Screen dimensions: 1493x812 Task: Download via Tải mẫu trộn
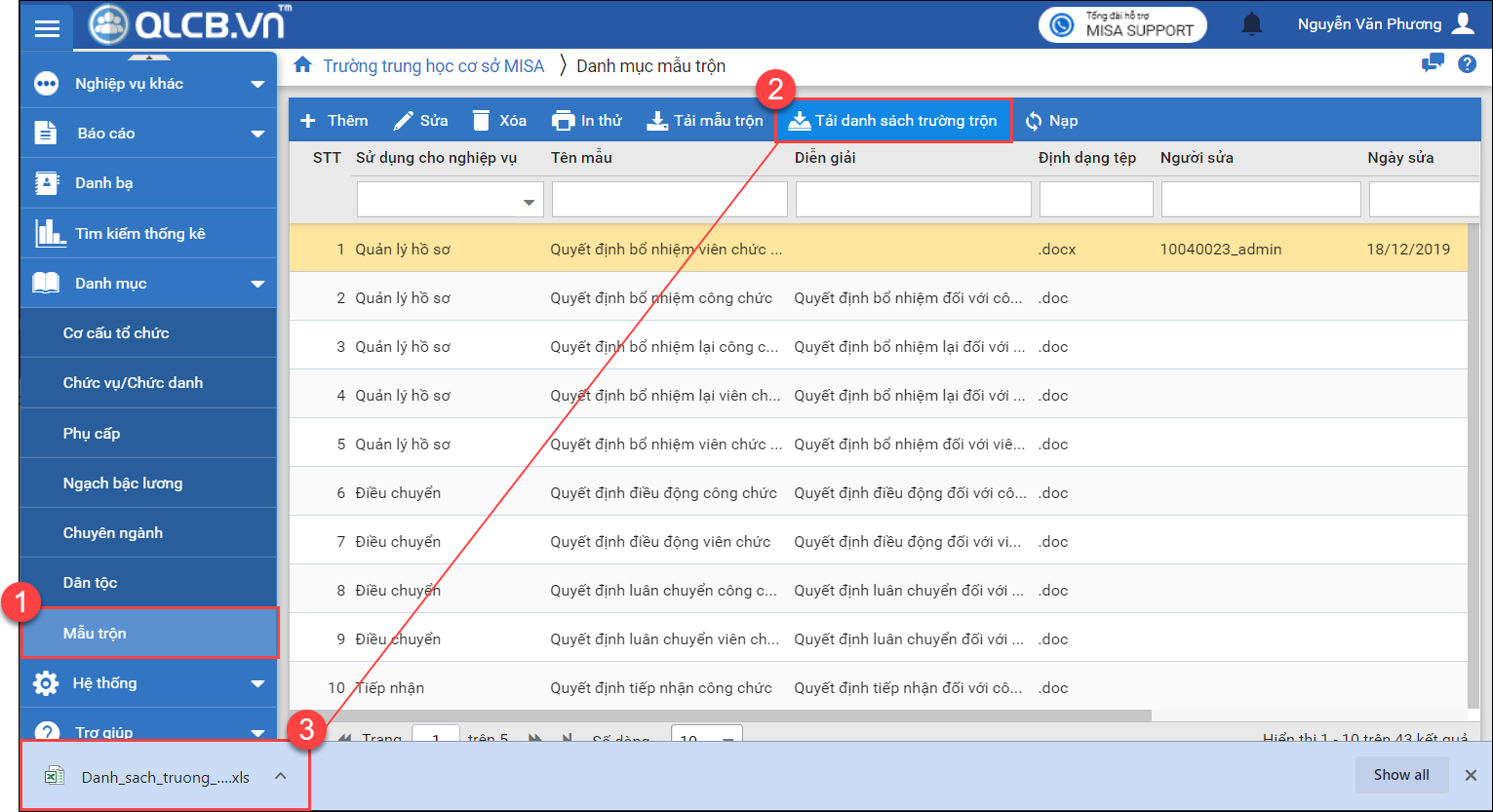[x=705, y=121]
